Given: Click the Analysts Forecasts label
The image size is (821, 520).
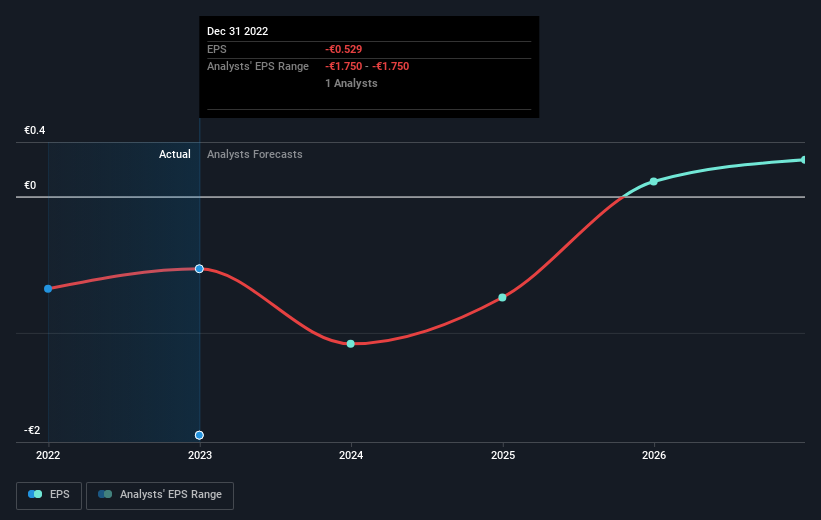Looking at the screenshot, I should coord(254,154).
